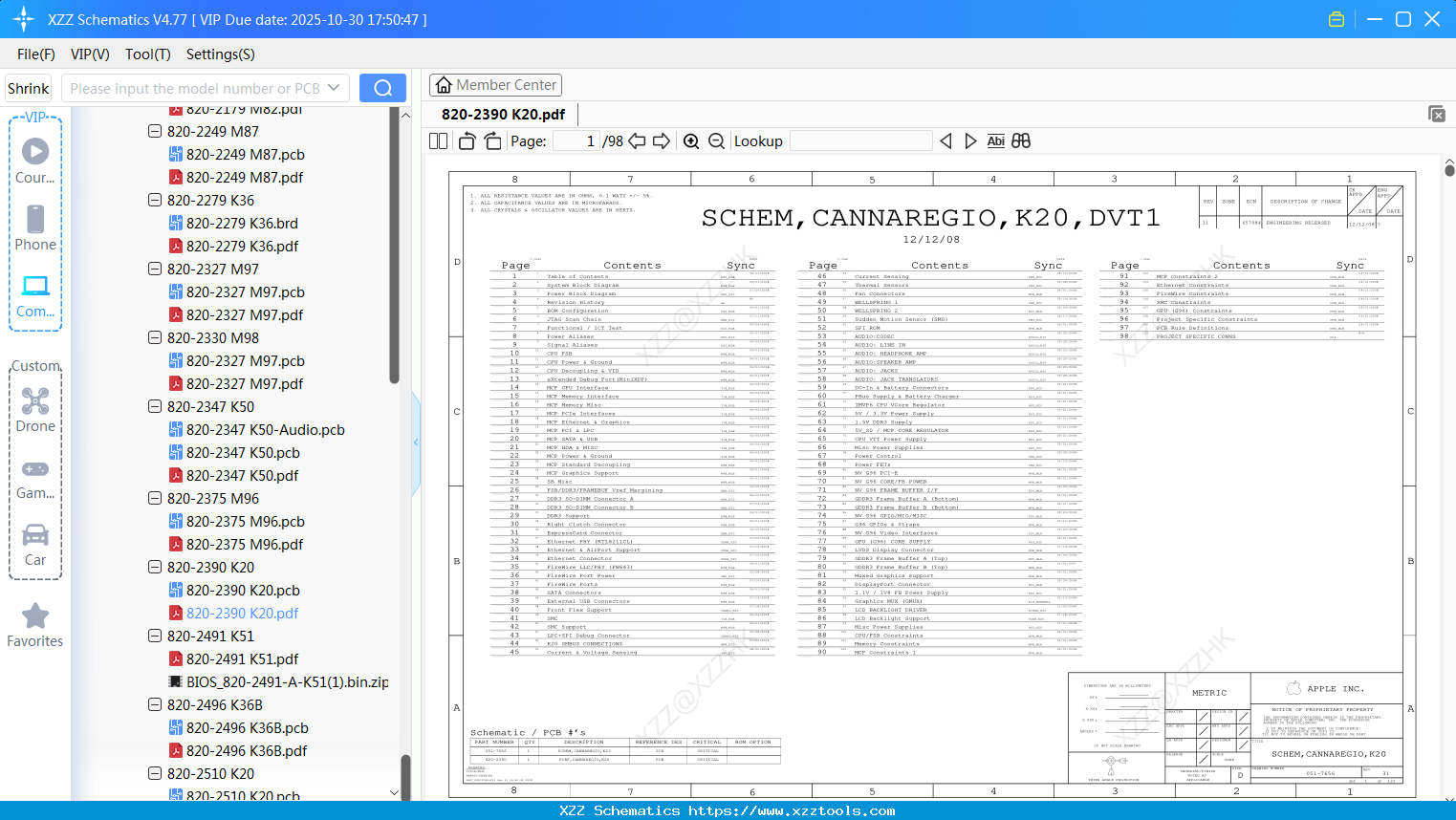The width and height of the screenshot is (1456, 820).
Task: Click the yellow VIP icon in title bar
Action: [x=1336, y=19]
